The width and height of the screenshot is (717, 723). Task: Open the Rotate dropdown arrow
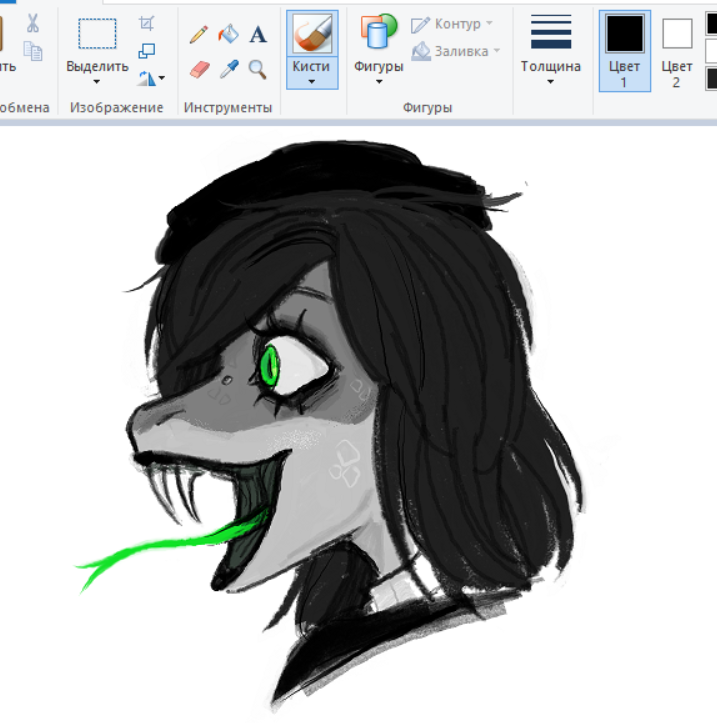tap(162, 78)
